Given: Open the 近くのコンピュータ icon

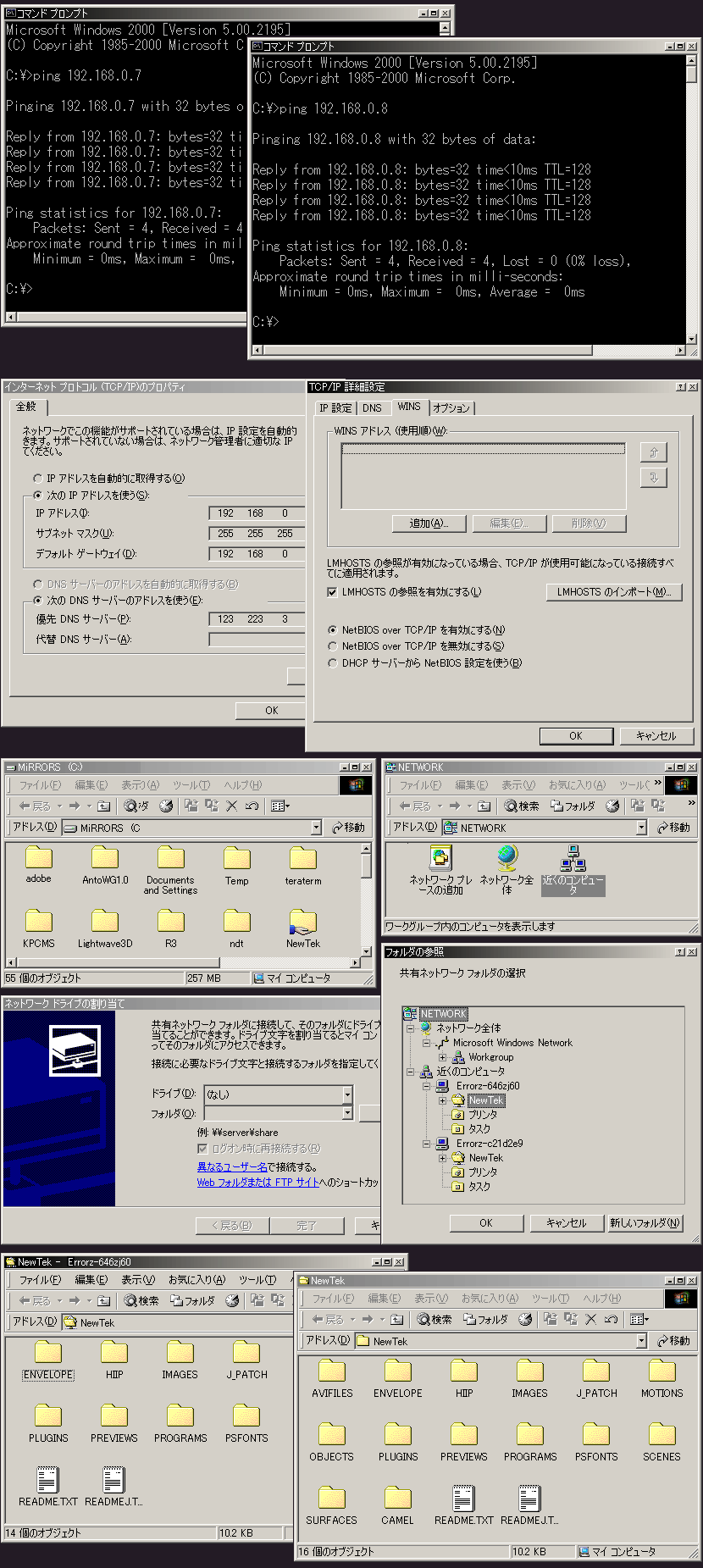Looking at the screenshot, I should 573,859.
